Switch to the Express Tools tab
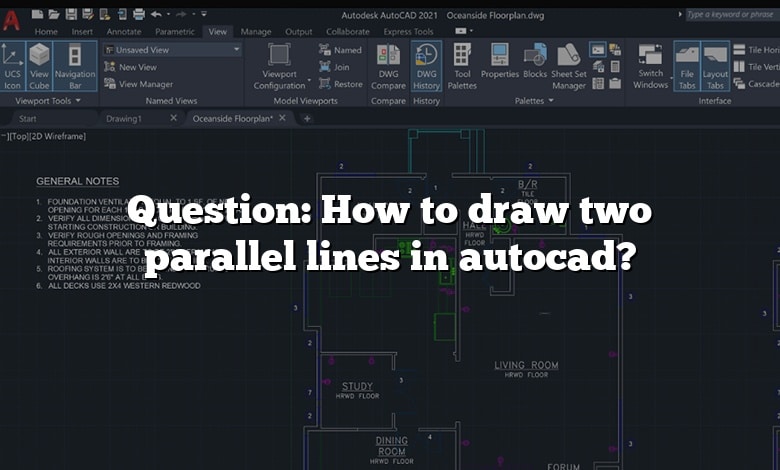Image resolution: width=780 pixels, height=470 pixels. pos(408,32)
